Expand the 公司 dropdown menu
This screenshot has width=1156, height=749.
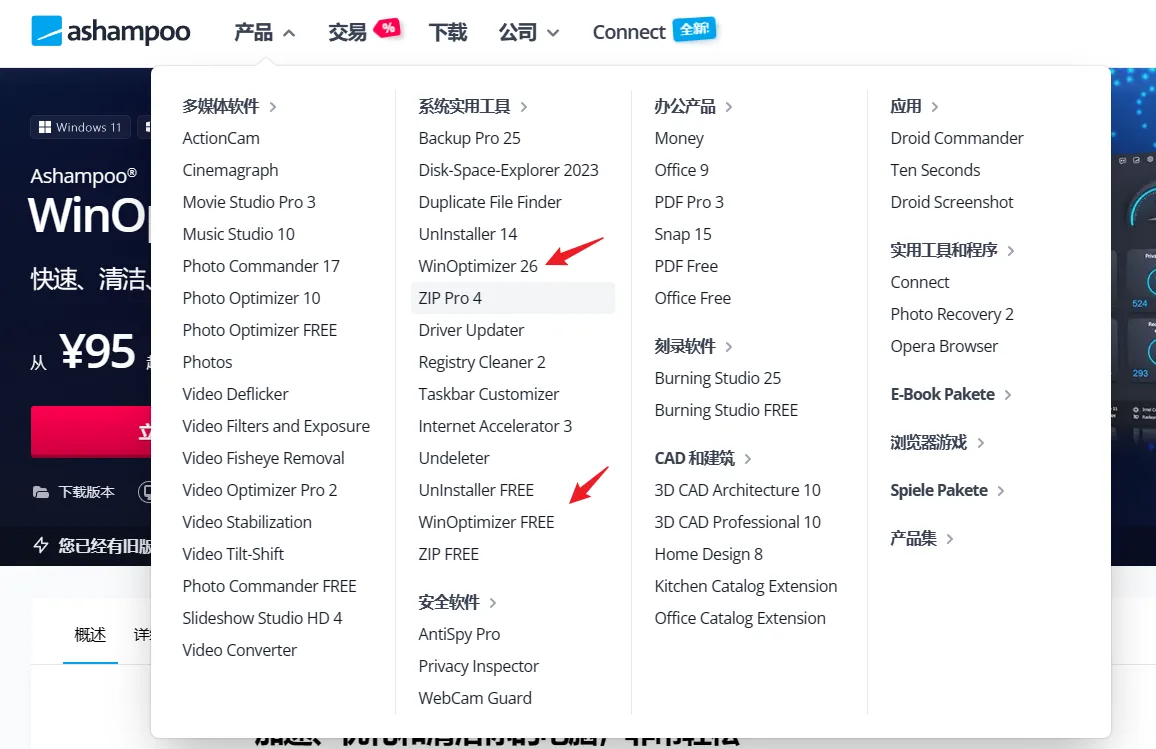tap(553, 33)
